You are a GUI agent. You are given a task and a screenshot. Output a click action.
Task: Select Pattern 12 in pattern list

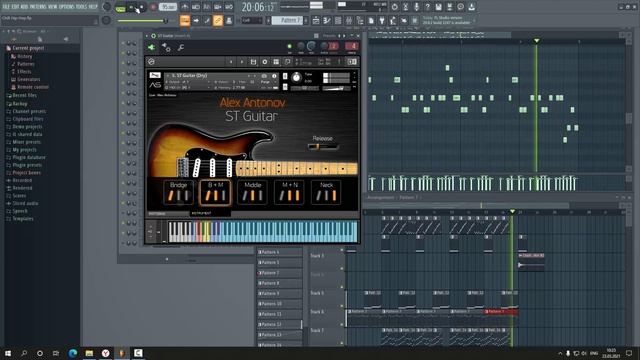[x=280, y=324]
